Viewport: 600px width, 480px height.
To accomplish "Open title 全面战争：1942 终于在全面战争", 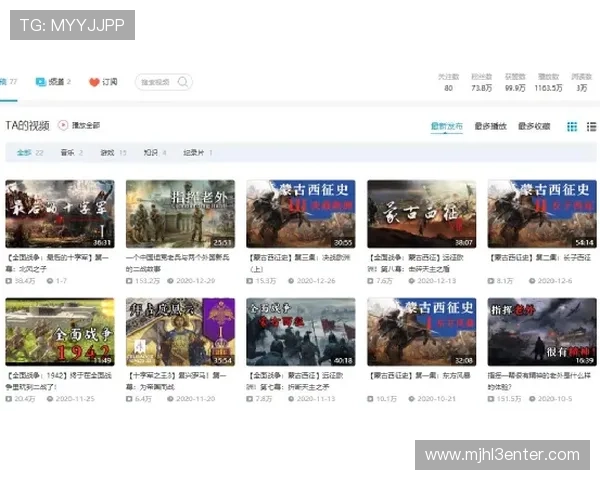I will click(59, 381).
